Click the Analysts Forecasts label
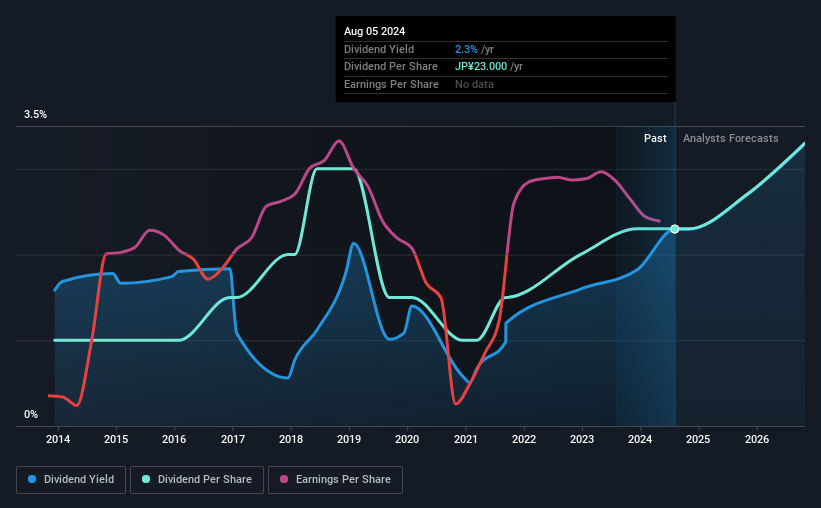The image size is (821, 508). click(x=730, y=138)
